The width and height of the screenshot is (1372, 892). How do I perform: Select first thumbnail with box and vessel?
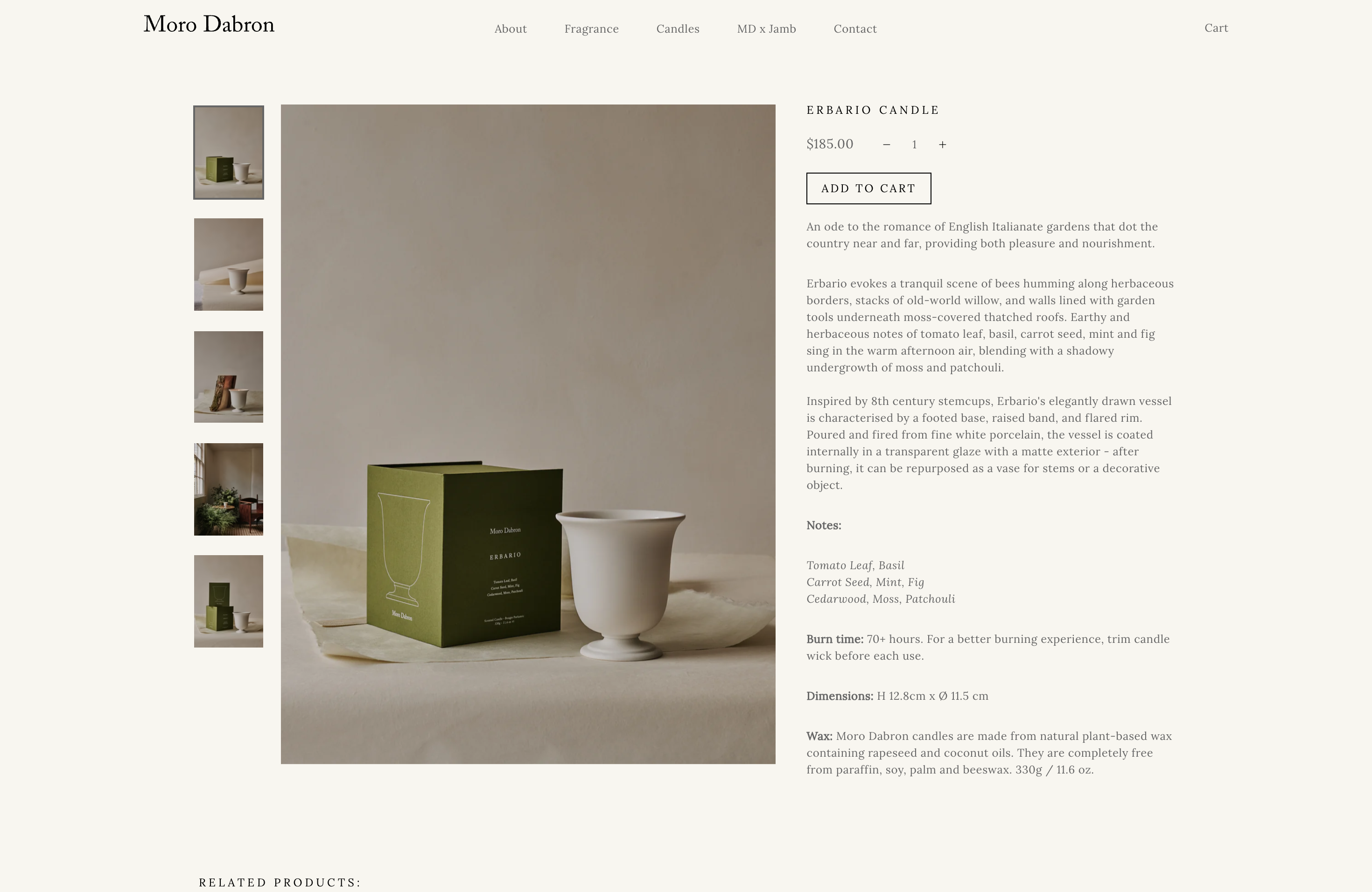click(228, 152)
